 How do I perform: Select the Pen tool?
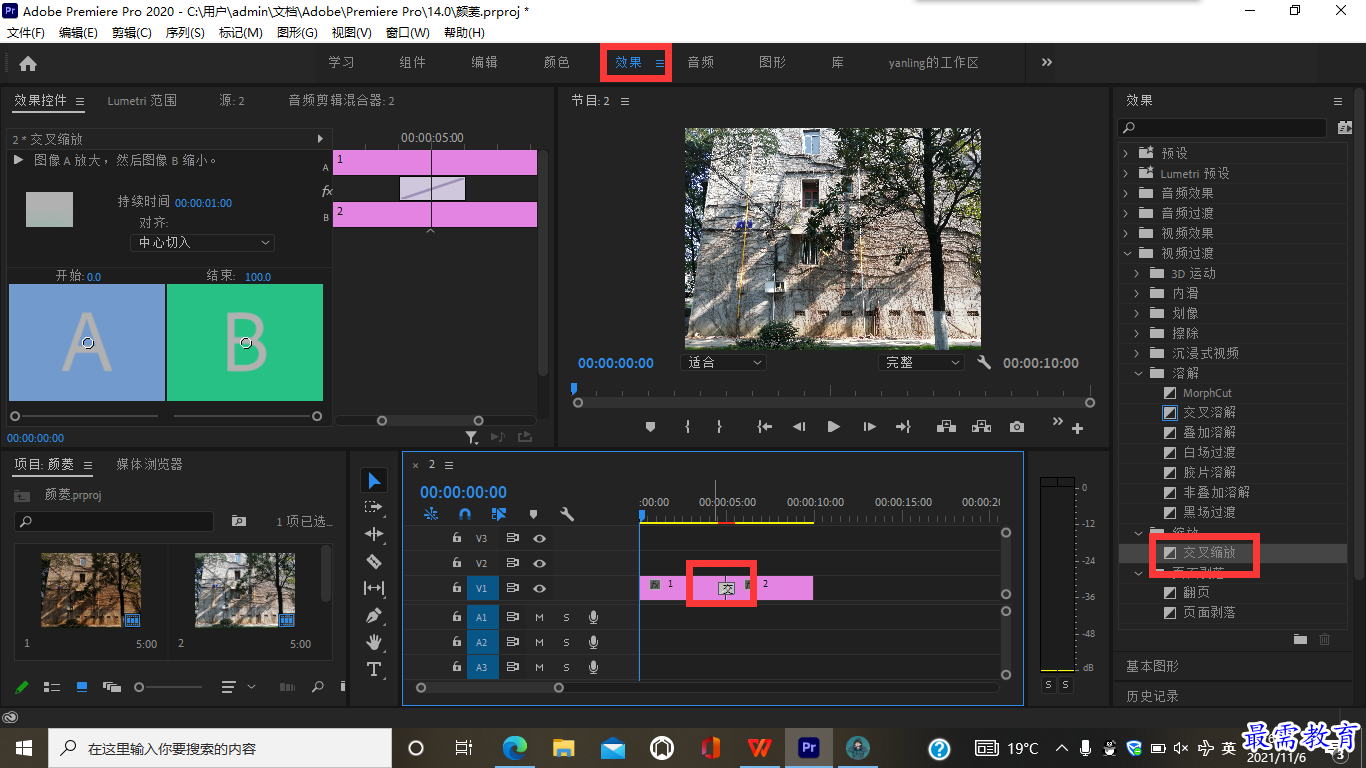pos(374,615)
